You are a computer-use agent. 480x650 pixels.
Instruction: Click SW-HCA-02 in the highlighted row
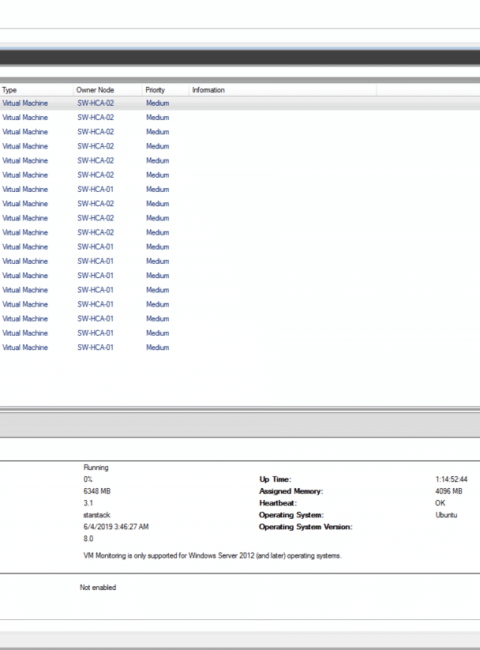(x=95, y=103)
